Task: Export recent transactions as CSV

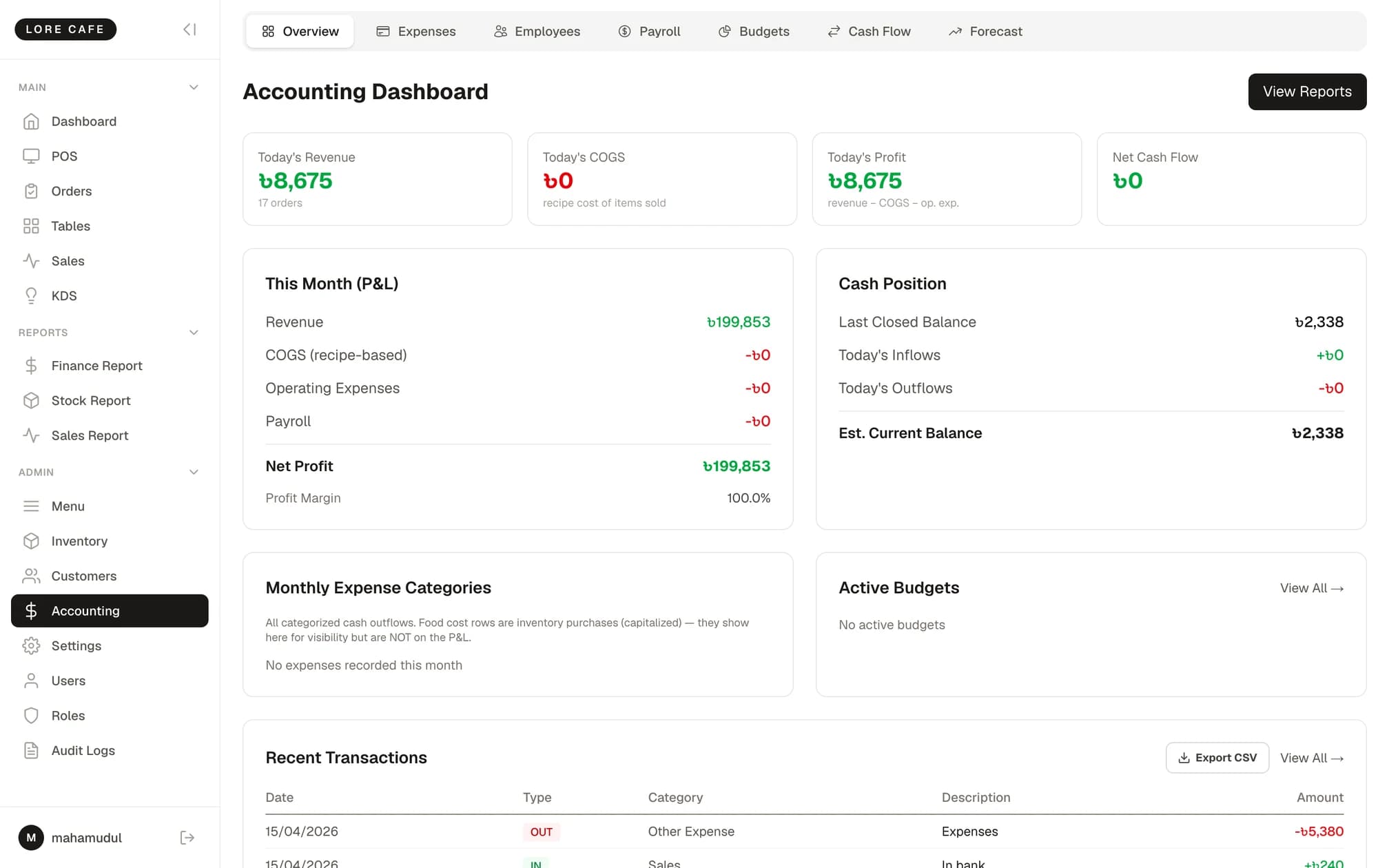Action: [1217, 758]
